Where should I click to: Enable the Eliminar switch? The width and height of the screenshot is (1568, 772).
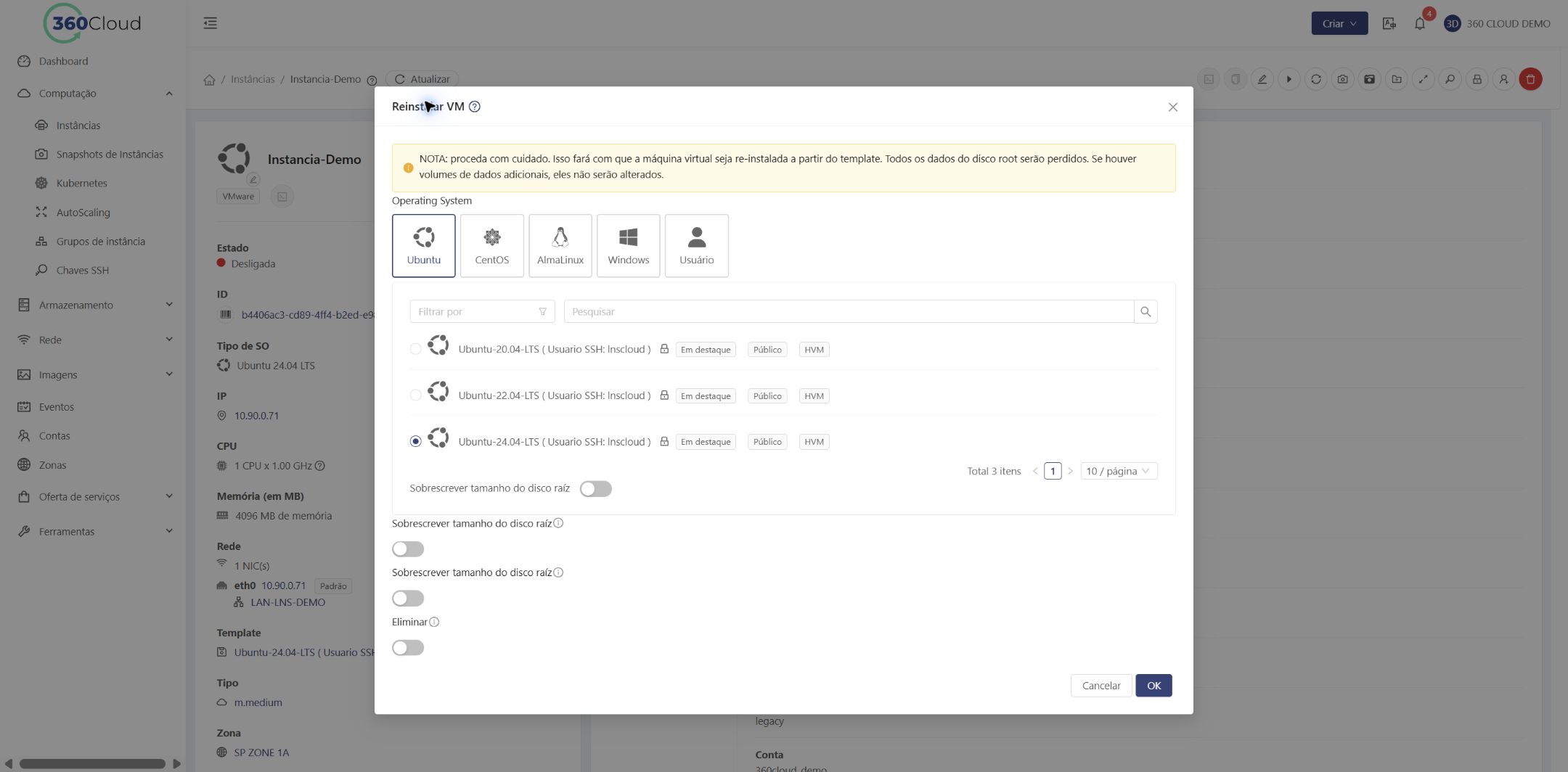coord(407,648)
